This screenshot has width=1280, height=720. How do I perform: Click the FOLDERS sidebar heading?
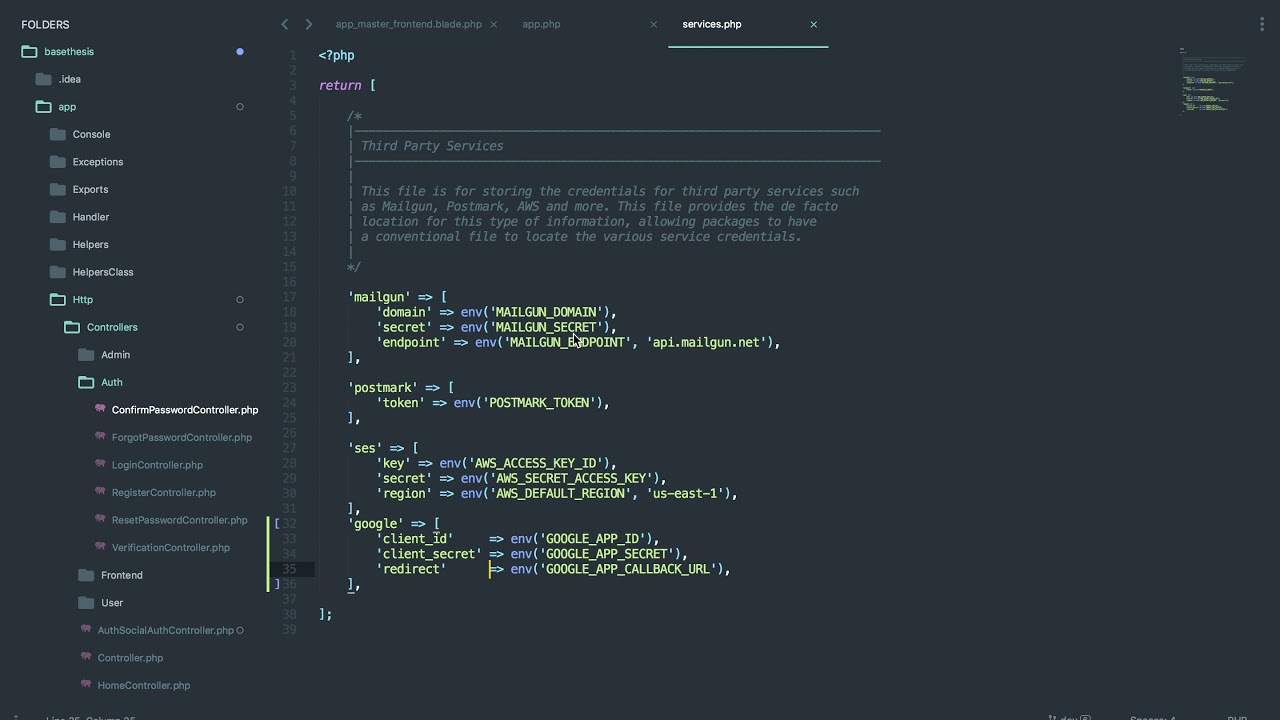[45, 24]
